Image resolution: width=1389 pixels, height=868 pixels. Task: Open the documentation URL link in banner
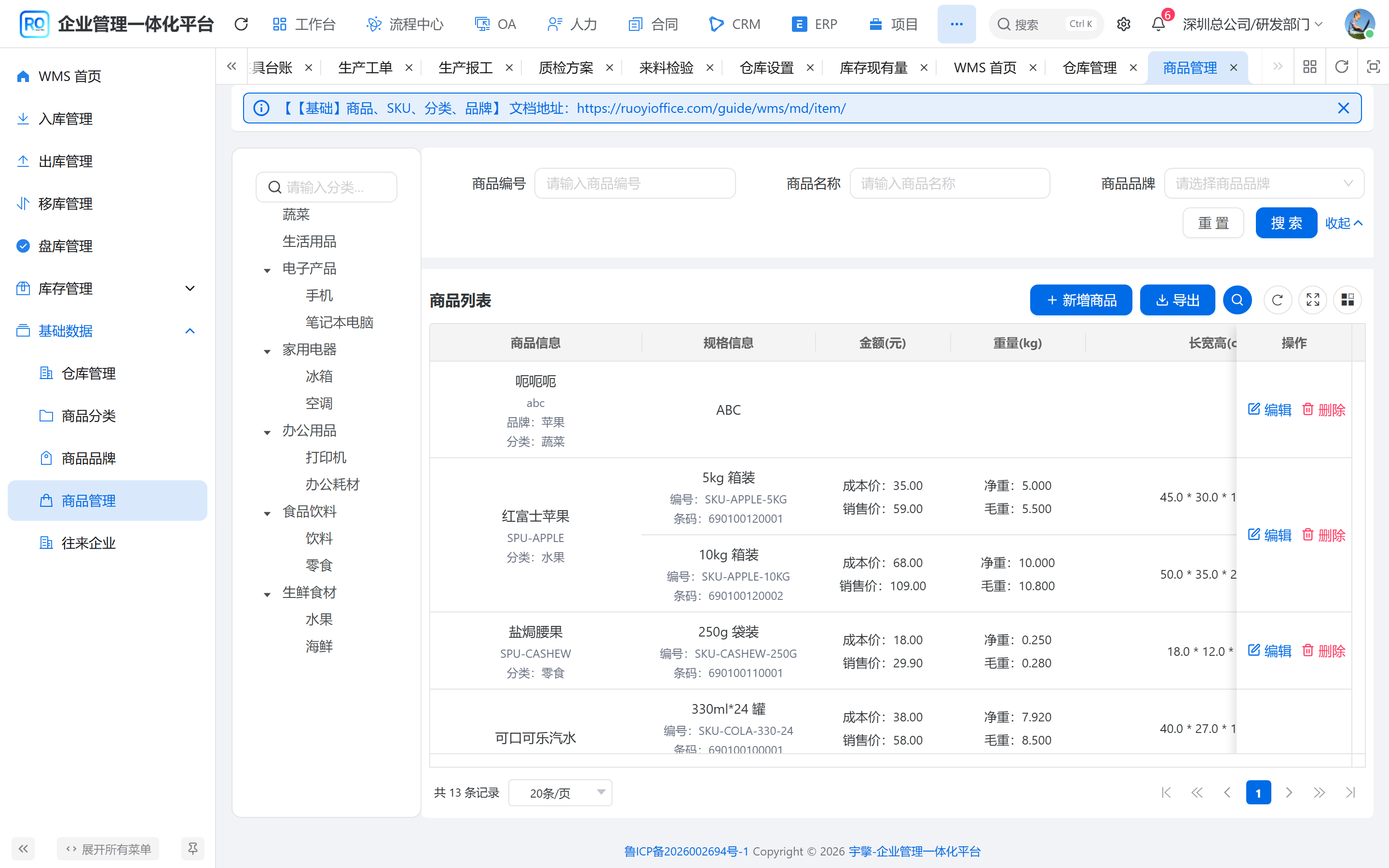pos(711,108)
